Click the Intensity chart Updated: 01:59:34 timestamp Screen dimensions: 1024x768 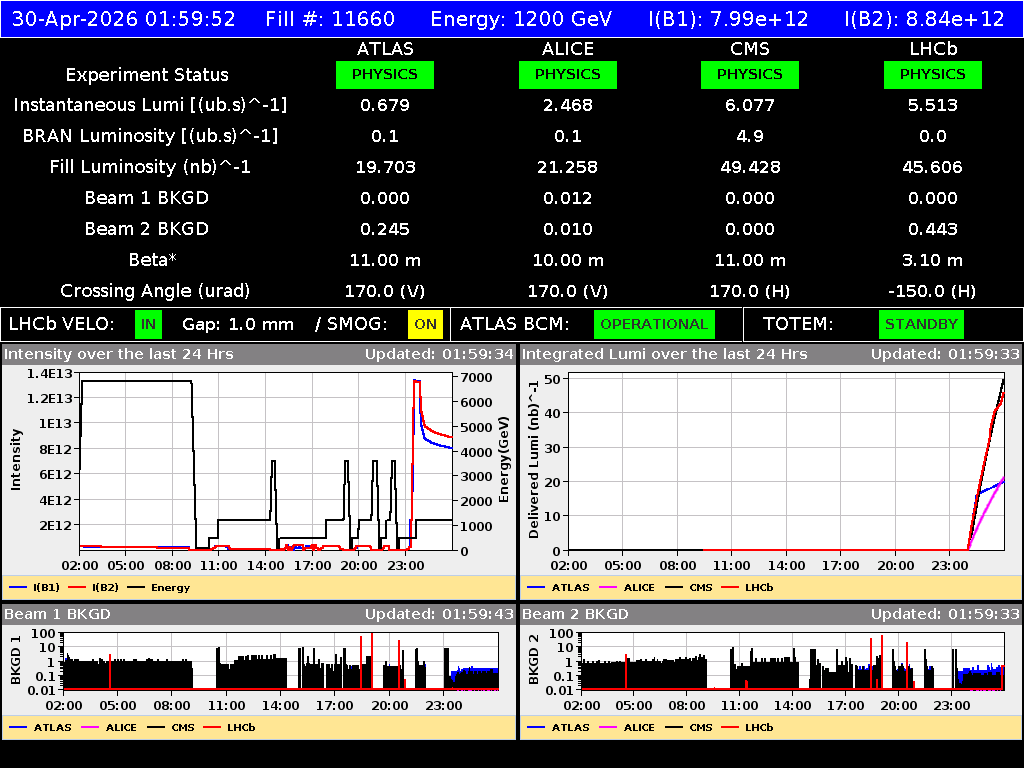click(440, 355)
